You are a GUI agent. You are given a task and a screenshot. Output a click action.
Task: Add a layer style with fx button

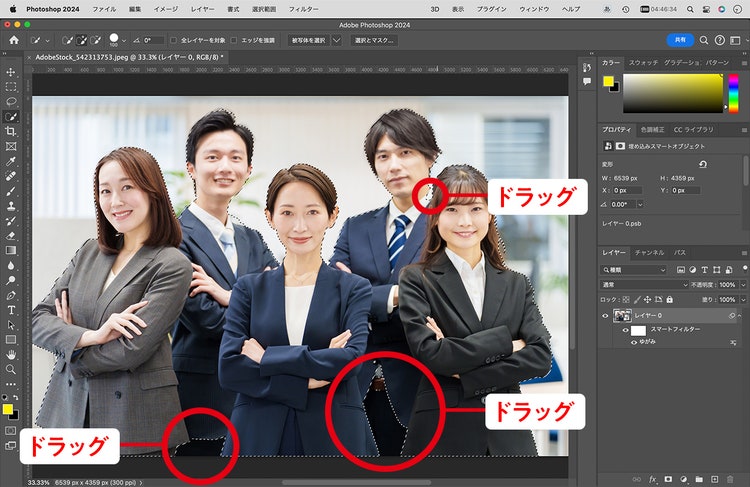click(x=653, y=479)
